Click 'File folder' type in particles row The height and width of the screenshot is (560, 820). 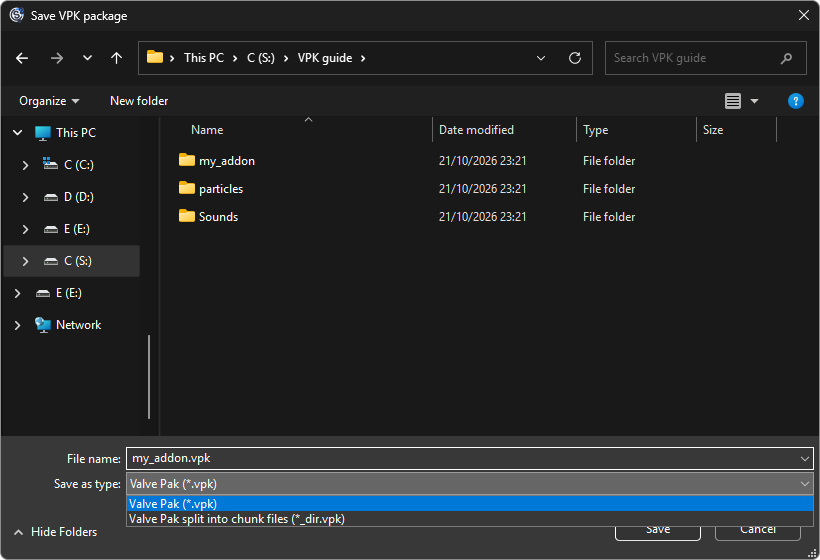(x=609, y=189)
